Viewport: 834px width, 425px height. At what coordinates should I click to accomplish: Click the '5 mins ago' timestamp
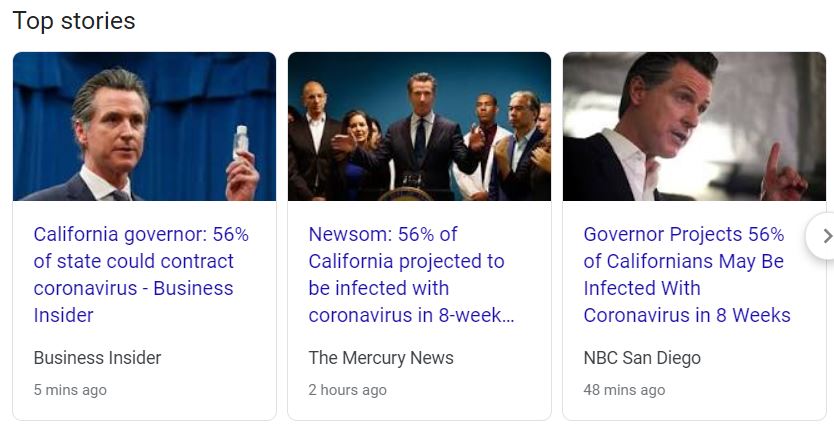pyautogui.click(x=70, y=390)
